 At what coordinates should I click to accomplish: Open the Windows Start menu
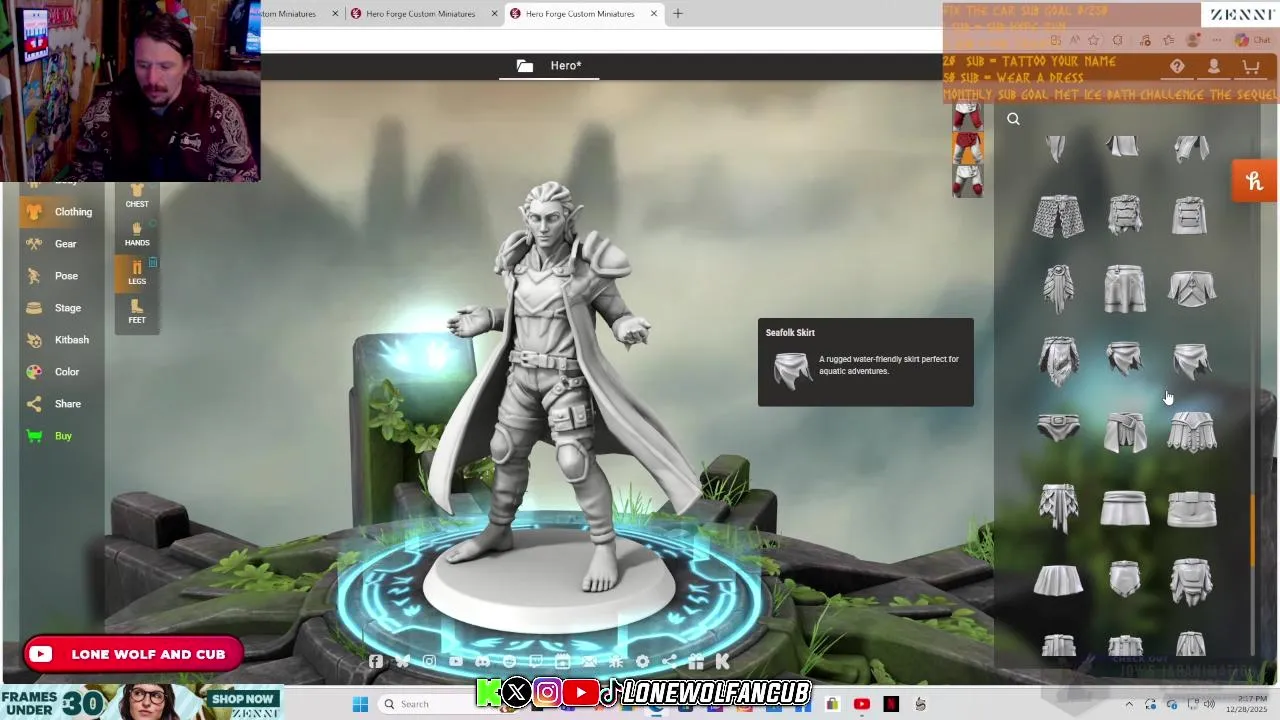click(361, 704)
